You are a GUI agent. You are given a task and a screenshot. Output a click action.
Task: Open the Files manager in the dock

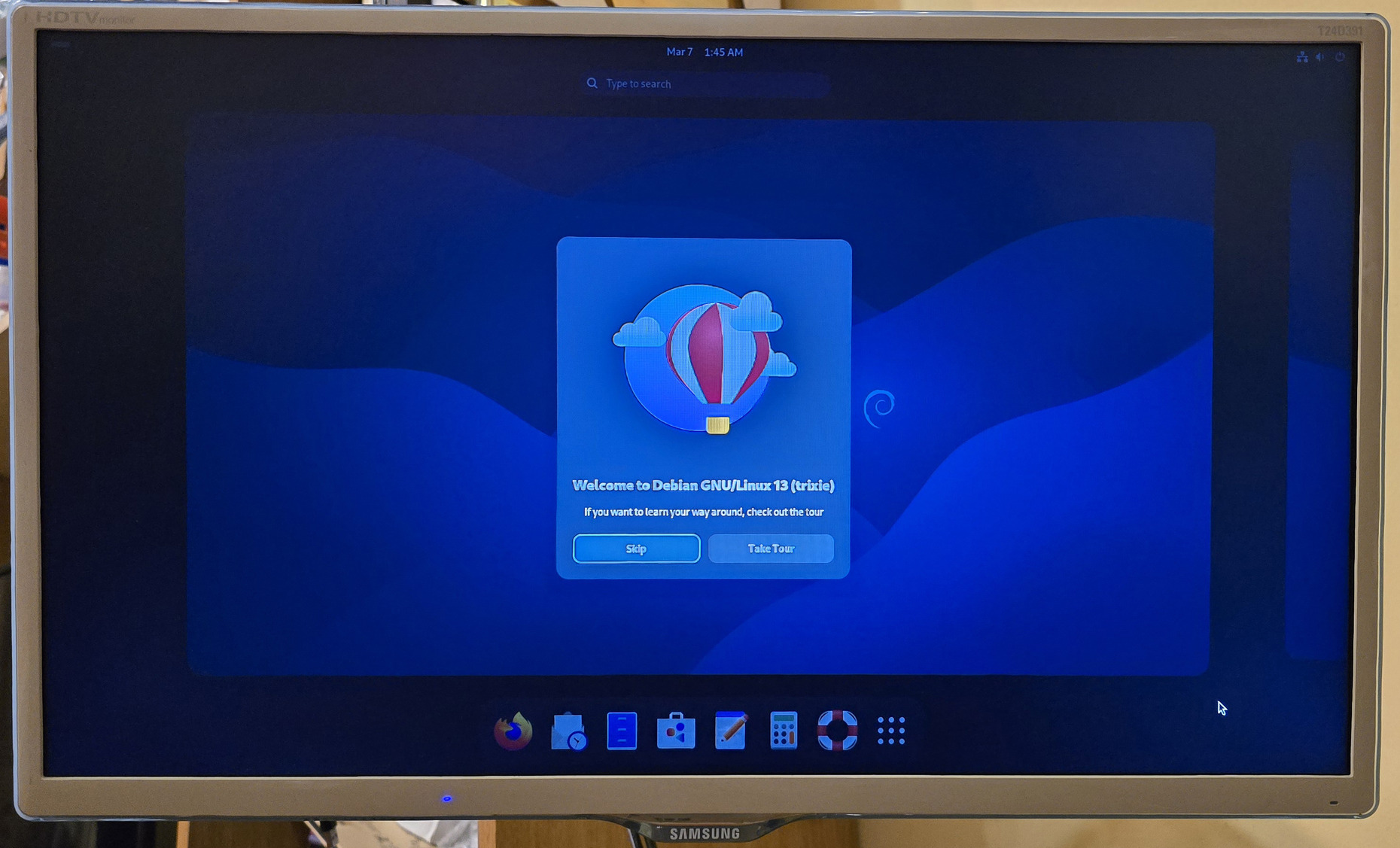622,731
